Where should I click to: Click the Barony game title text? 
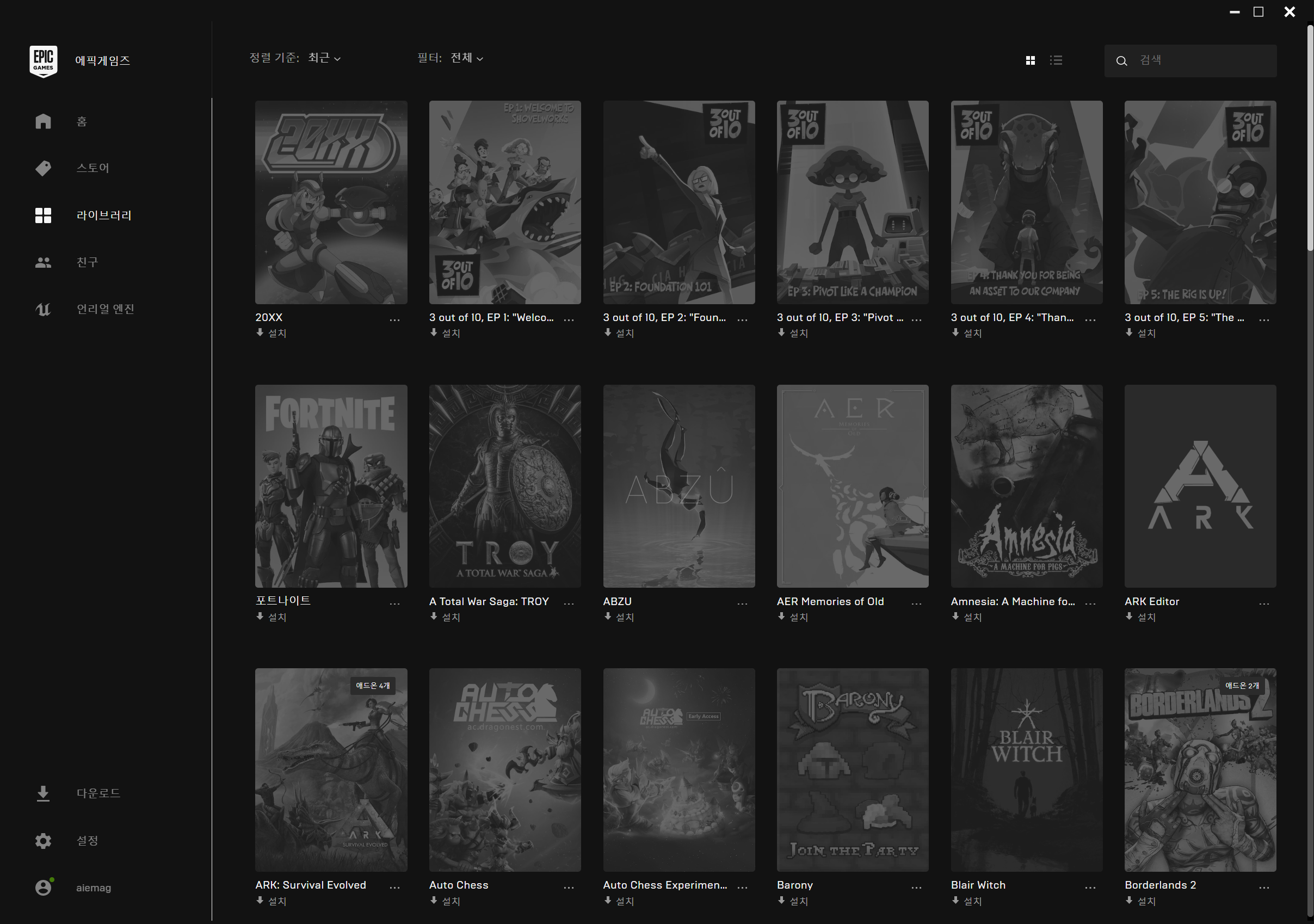(x=795, y=885)
